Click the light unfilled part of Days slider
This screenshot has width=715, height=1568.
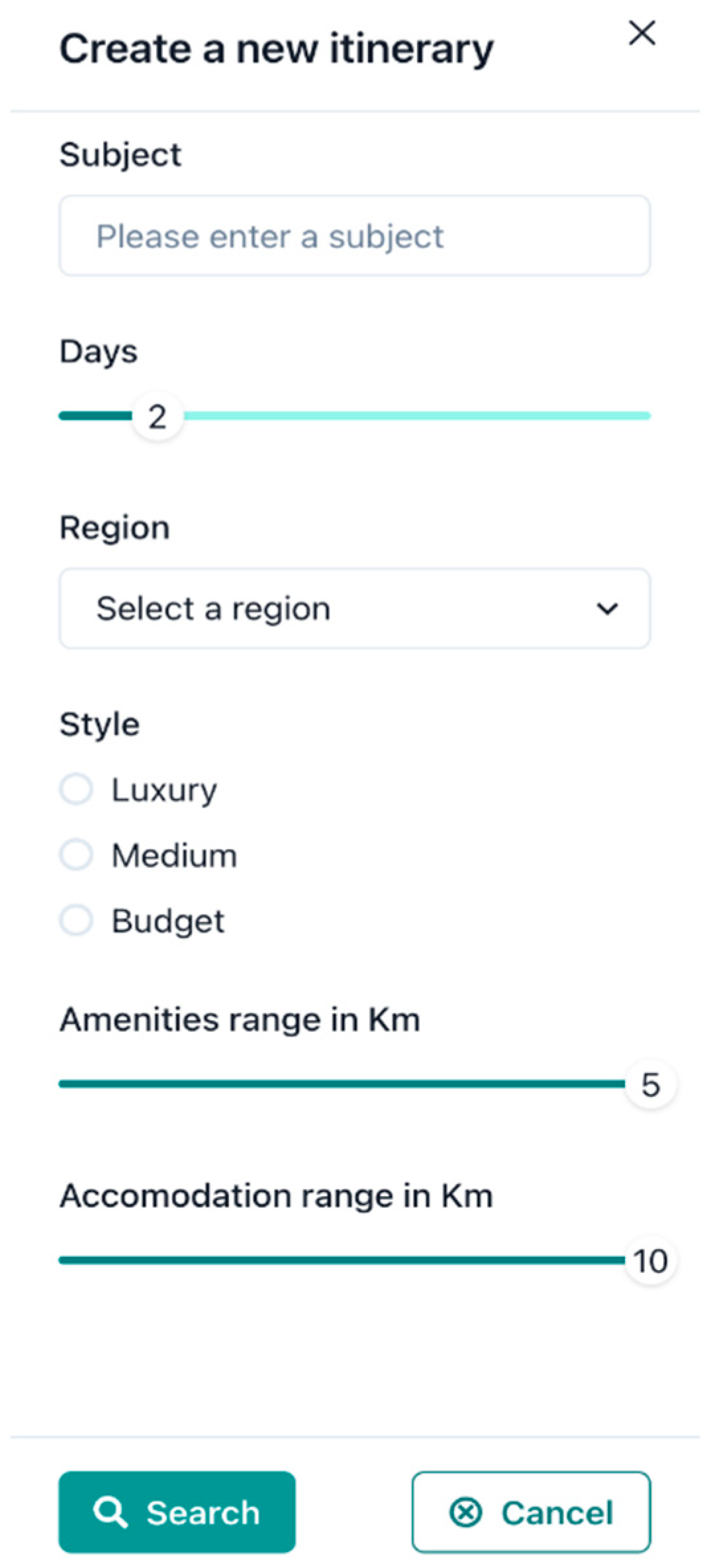tap(417, 416)
